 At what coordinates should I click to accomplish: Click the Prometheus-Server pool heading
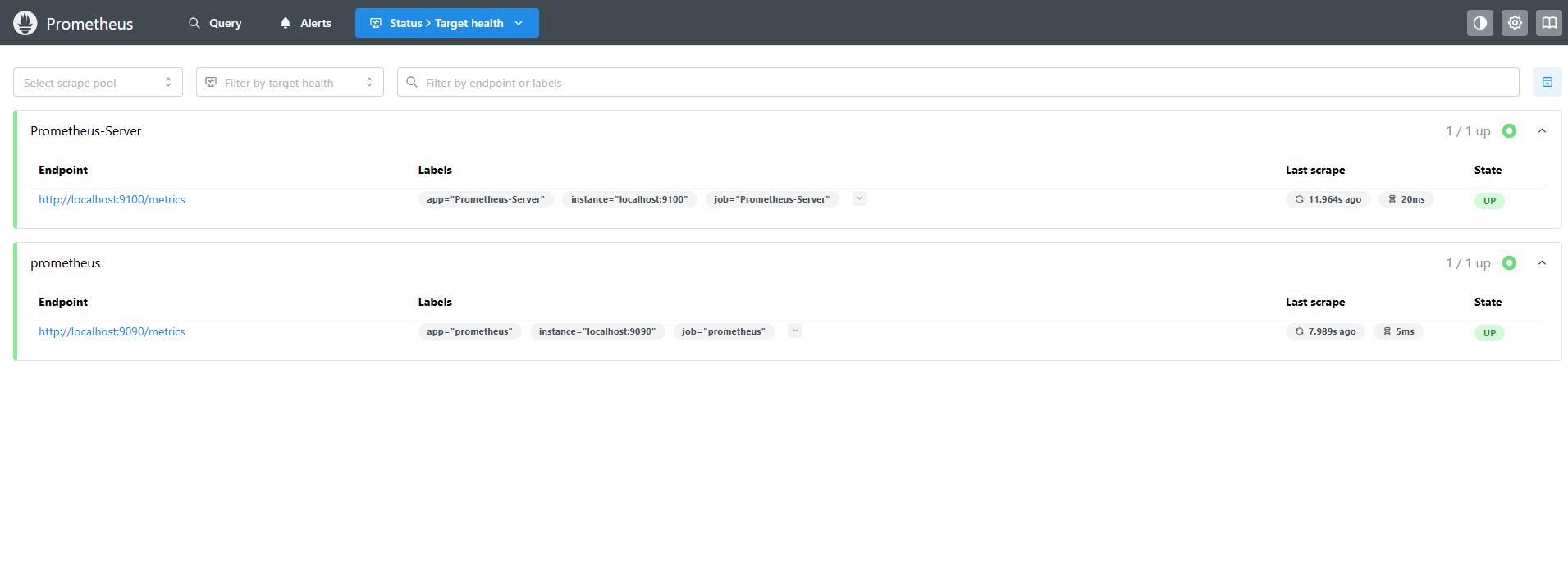click(x=86, y=131)
